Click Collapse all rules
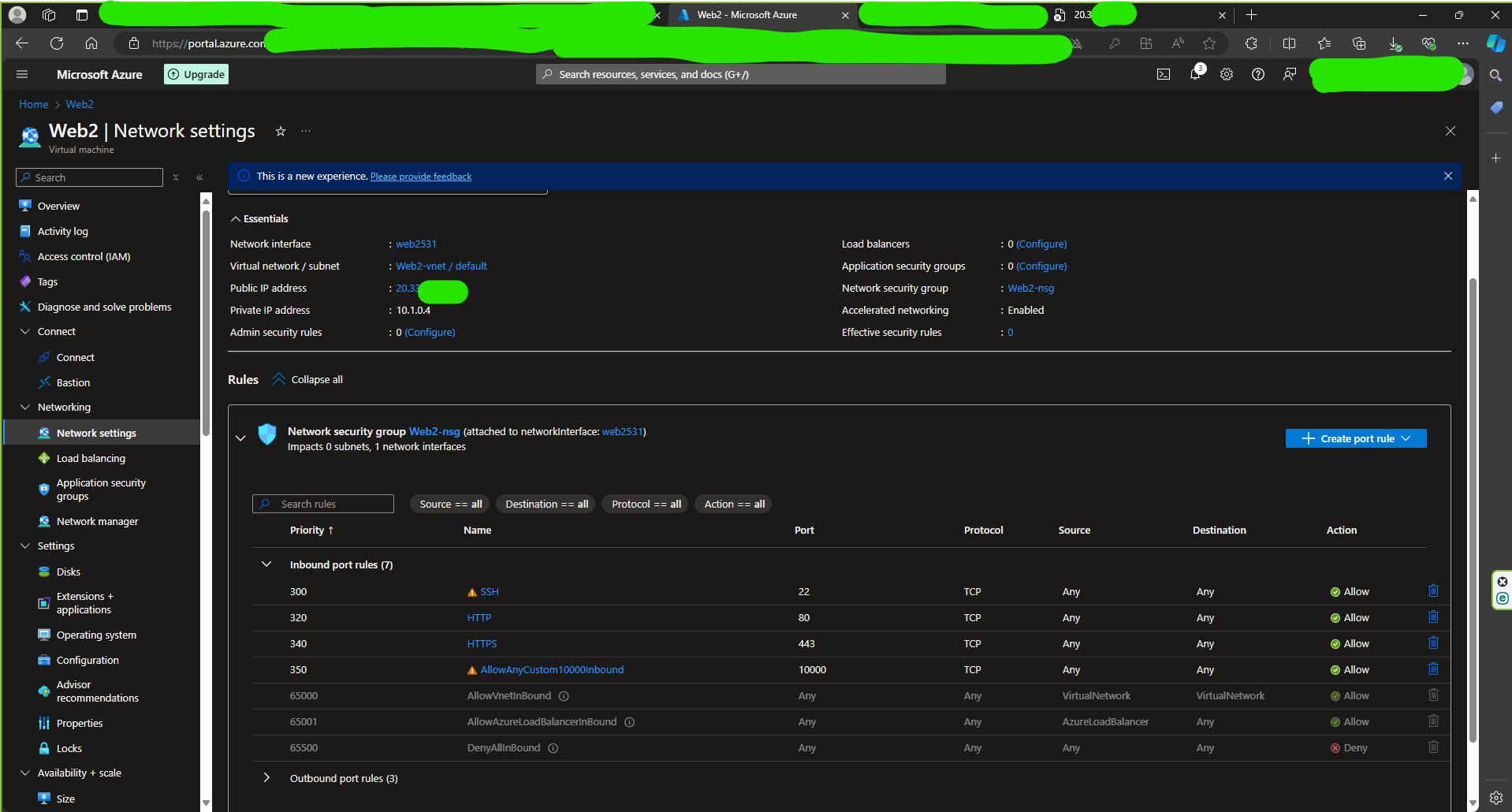This screenshot has width=1512, height=812. [308, 379]
